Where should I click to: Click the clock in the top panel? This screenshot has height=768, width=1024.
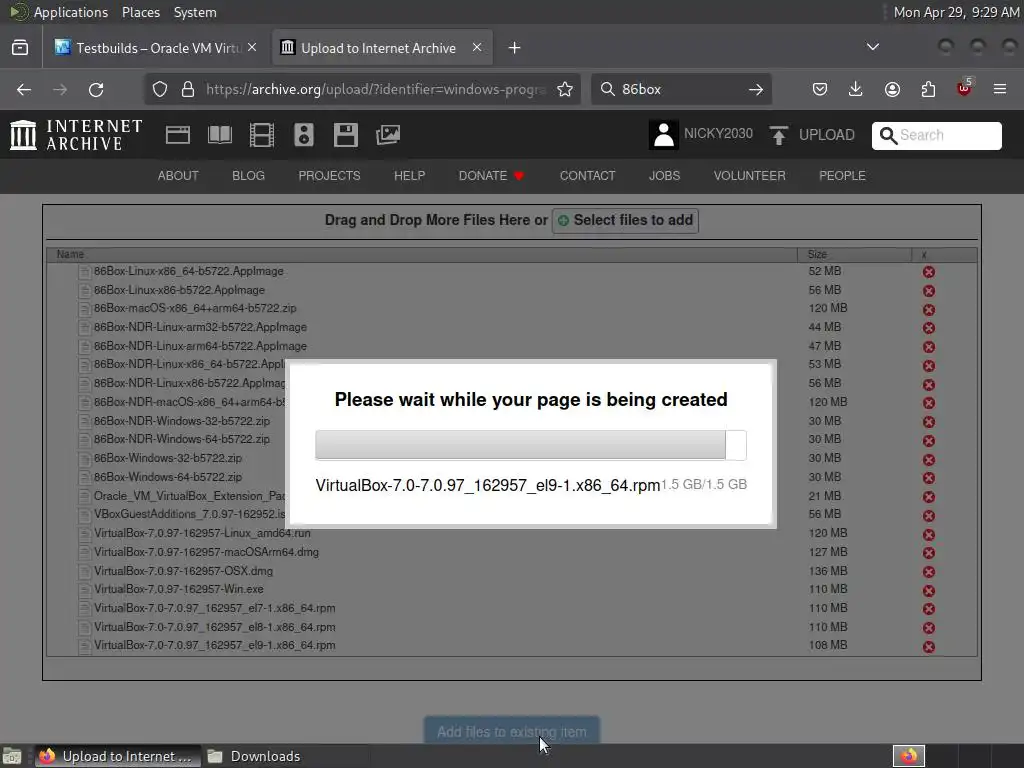[956, 12]
